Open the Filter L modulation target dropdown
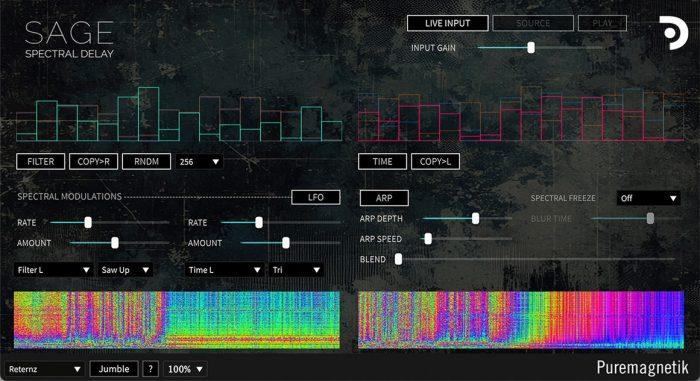This screenshot has height=381, width=700. (53, 270)
